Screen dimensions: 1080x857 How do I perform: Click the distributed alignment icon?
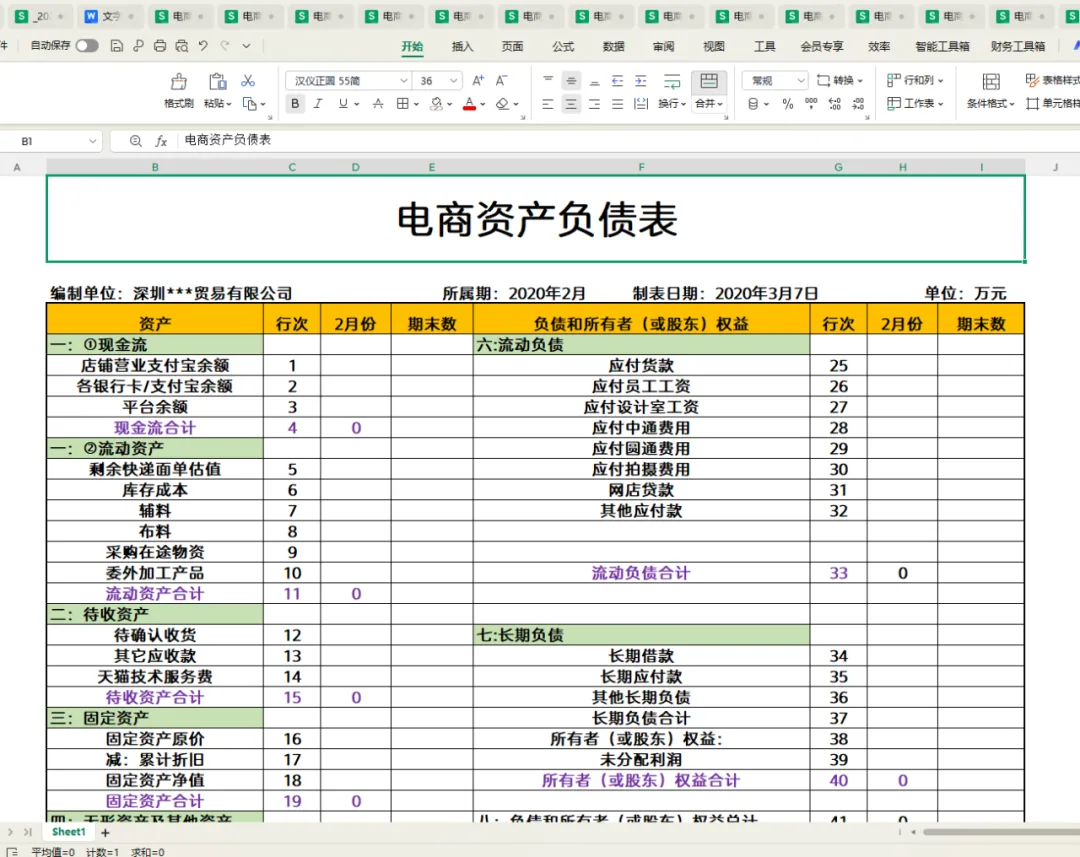tap(641, 104)
